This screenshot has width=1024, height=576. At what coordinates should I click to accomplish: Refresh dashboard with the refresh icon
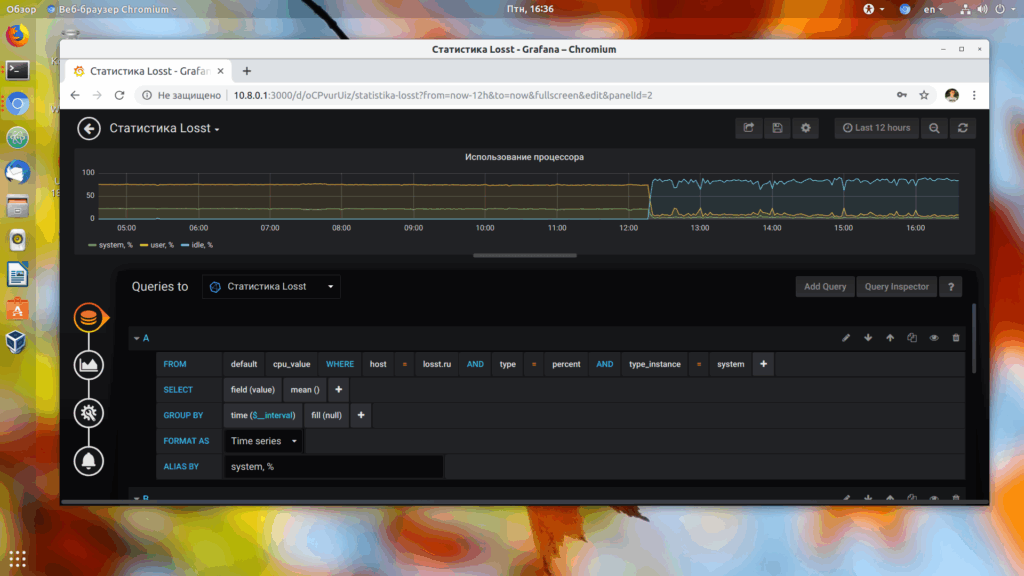pos(963,128)
